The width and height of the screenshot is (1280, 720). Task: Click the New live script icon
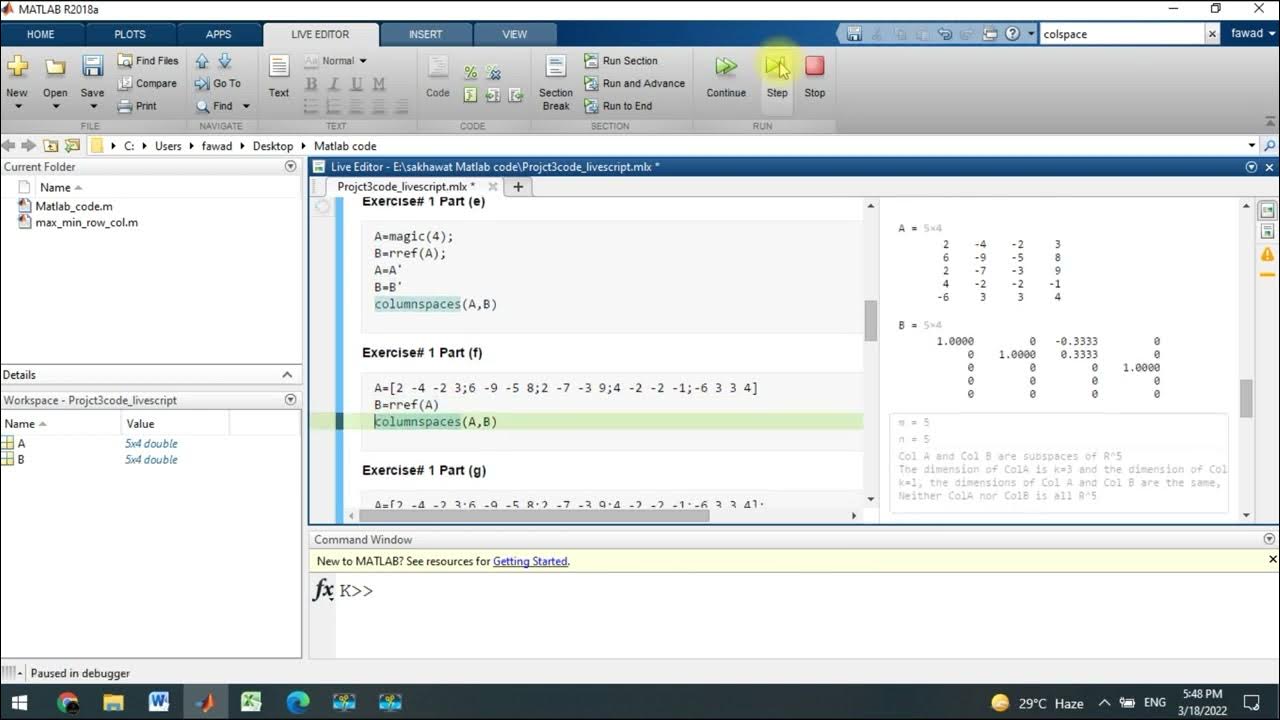17,67
